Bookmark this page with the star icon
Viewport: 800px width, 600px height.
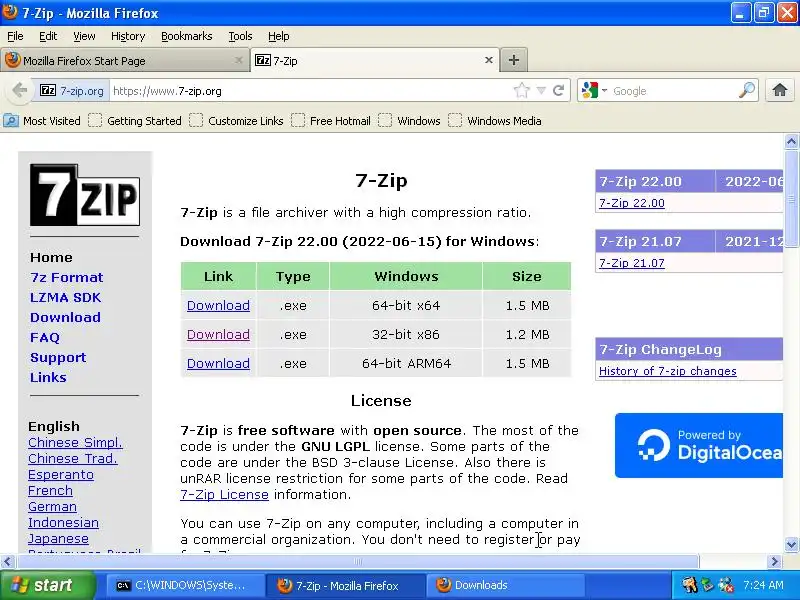[521, 91]
